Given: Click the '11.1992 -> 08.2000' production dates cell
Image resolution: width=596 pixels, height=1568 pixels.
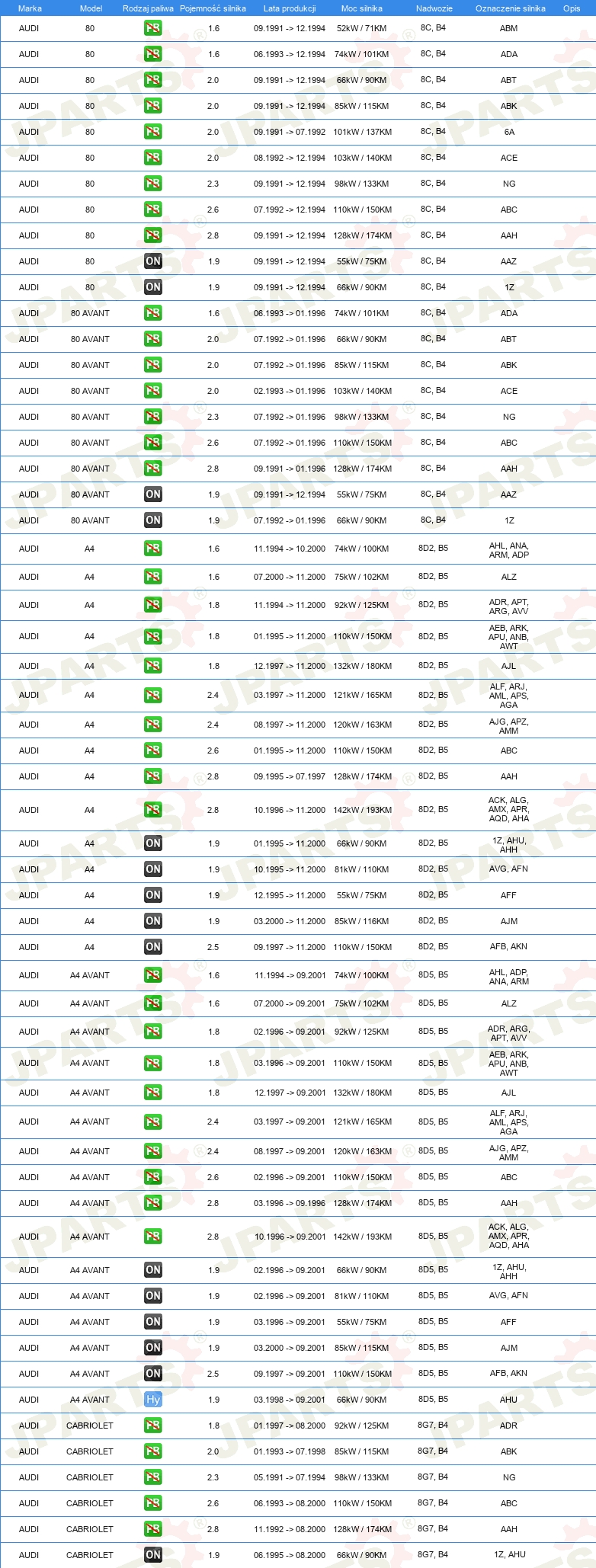Looking at the screenshot, I should [290, 1529].
